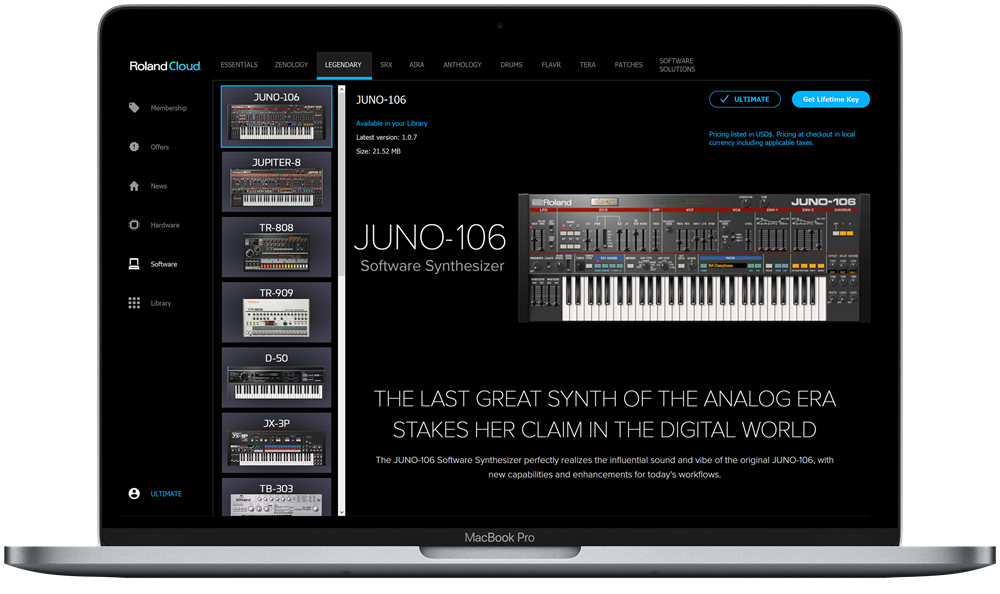This screenshot has width=1000, height=594.
Task: Click the scroll-down arrow of the instrument list
Action: [341, 512]
